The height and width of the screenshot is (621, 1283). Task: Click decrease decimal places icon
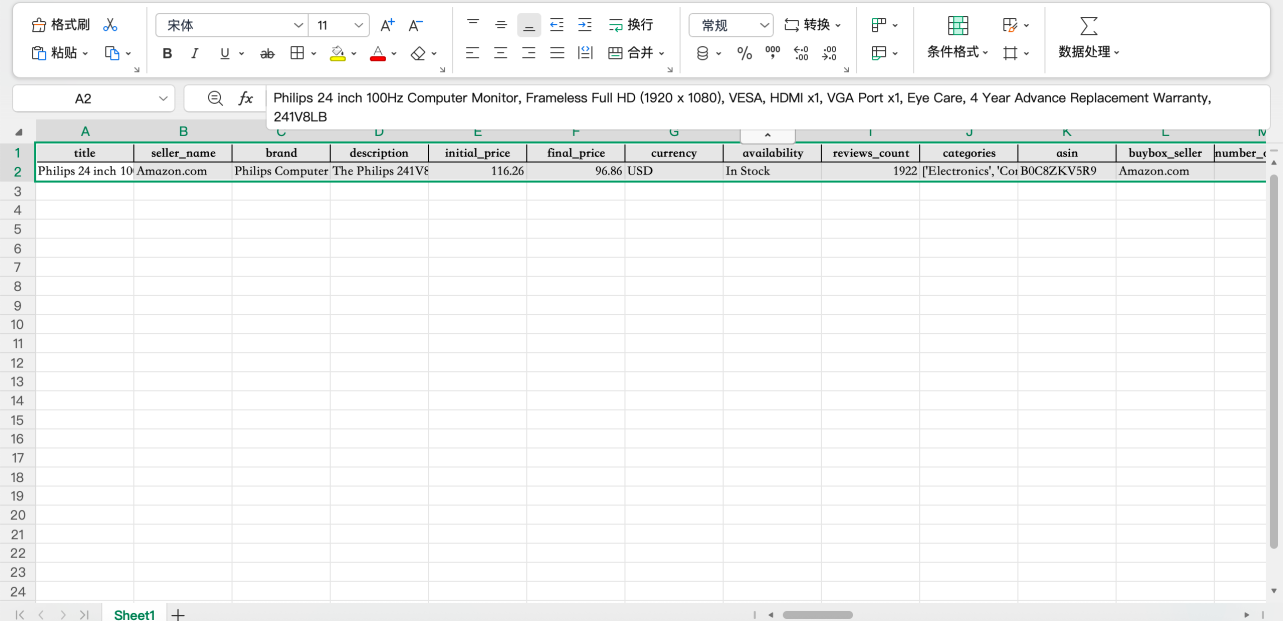tap(829, 53)
